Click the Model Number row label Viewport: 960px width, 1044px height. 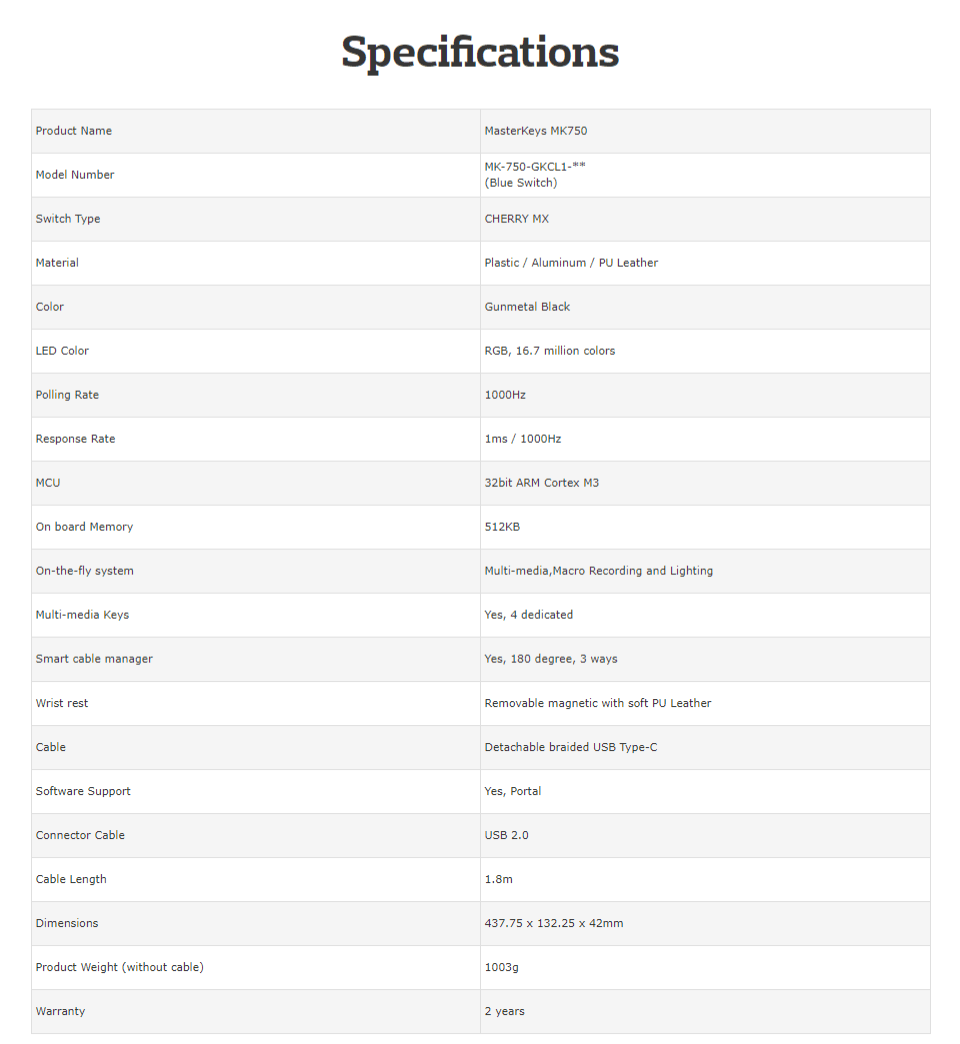75,175
